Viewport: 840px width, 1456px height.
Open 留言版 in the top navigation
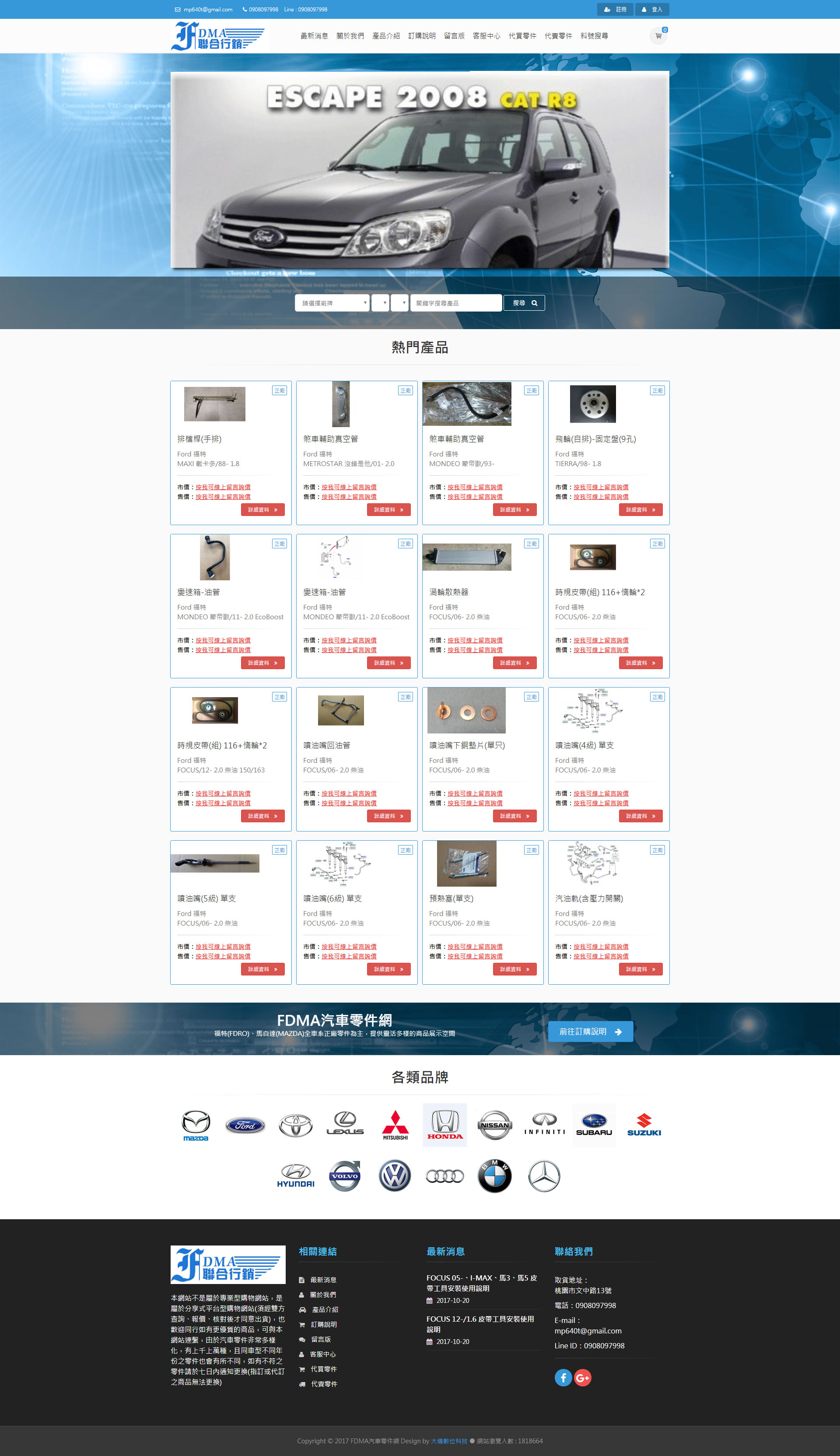tap(454, 36)
